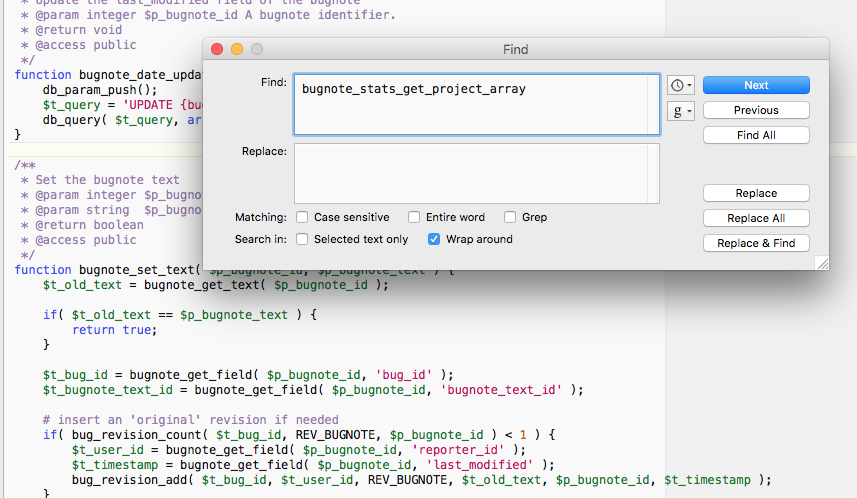Screen dimensions: 857x498
Task: Click the Replace button
Action: [x=756, y=193]
